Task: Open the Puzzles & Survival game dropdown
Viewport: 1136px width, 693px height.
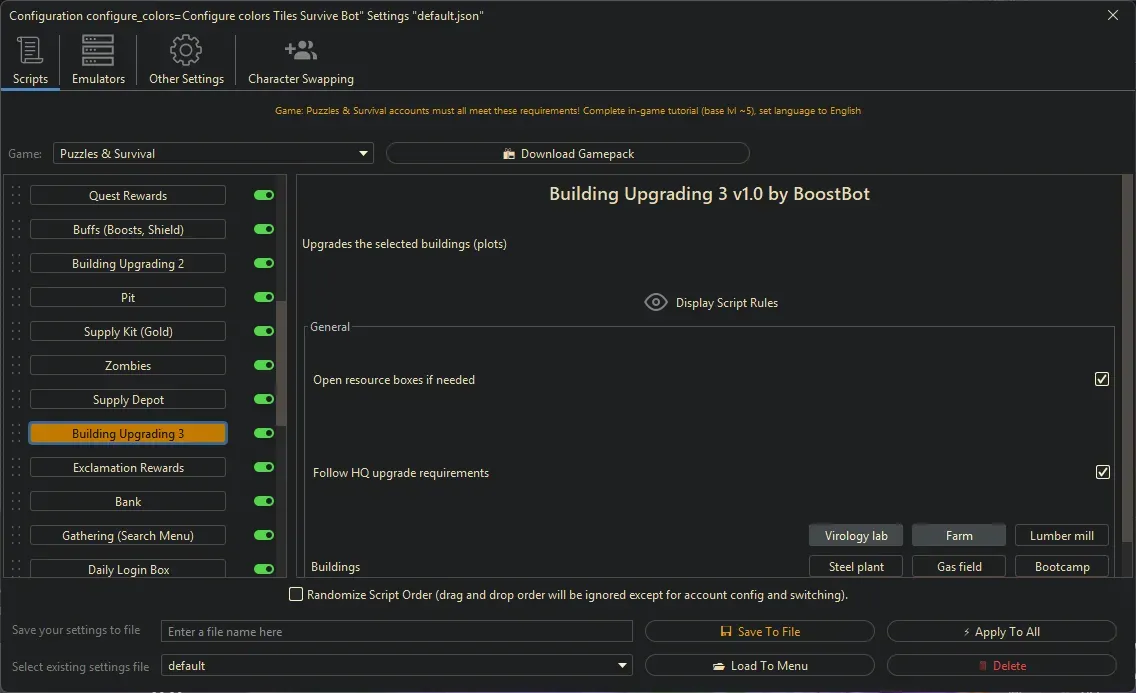Action: point(363,153)
